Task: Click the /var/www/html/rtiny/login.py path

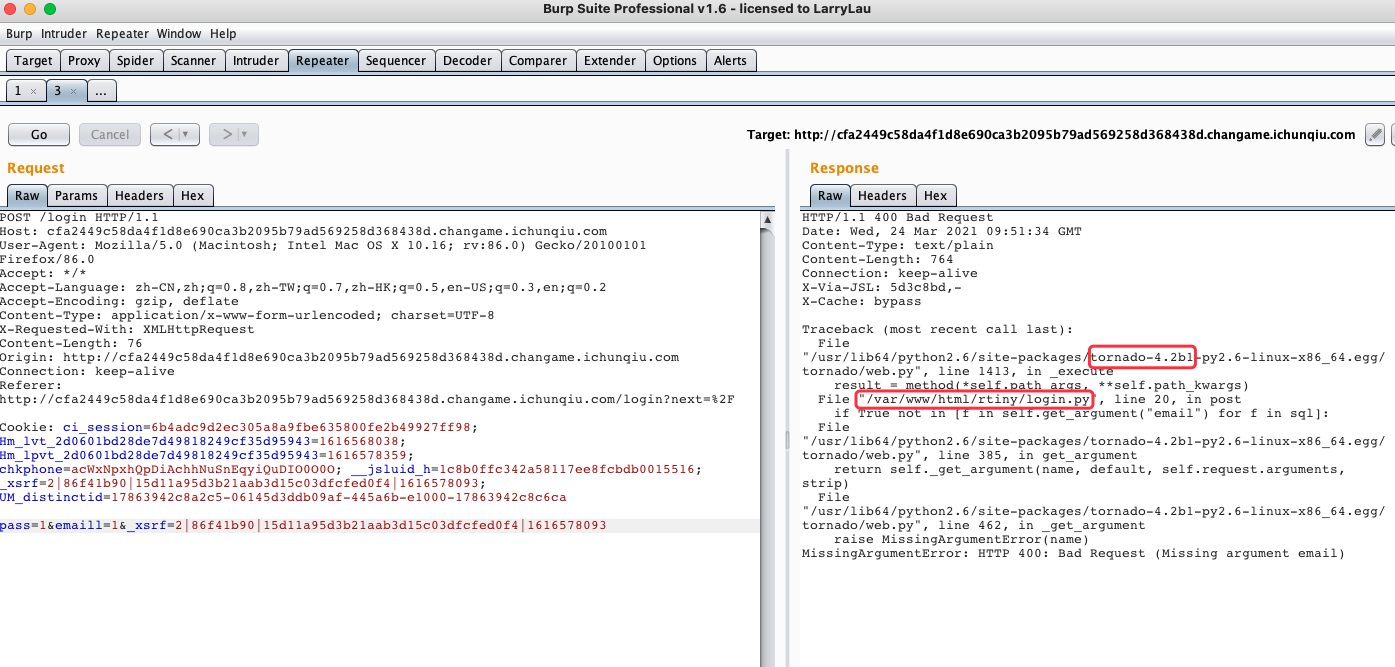Action: tap(974, 399)
